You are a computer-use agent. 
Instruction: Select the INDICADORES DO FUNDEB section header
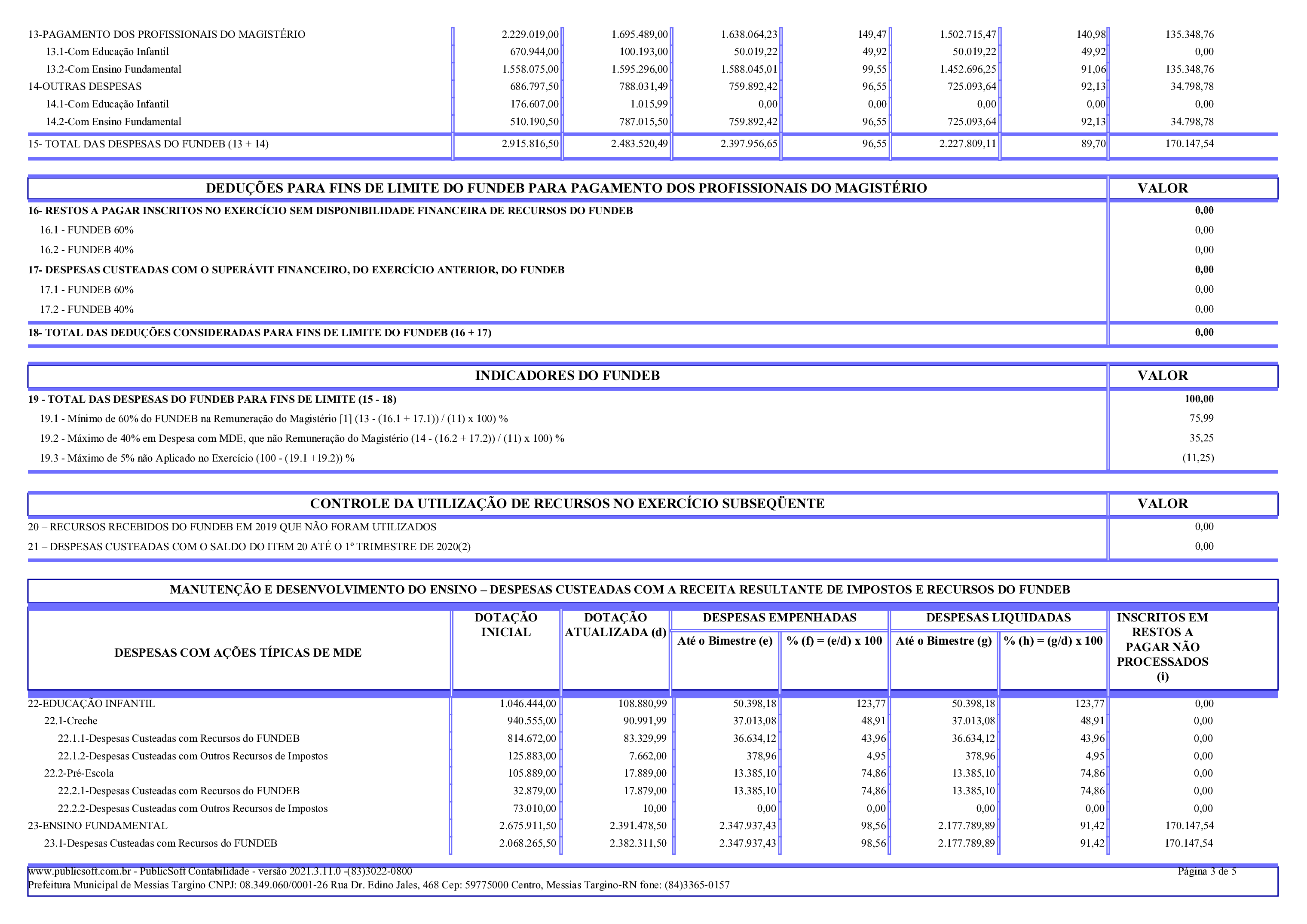pos(567,376)
